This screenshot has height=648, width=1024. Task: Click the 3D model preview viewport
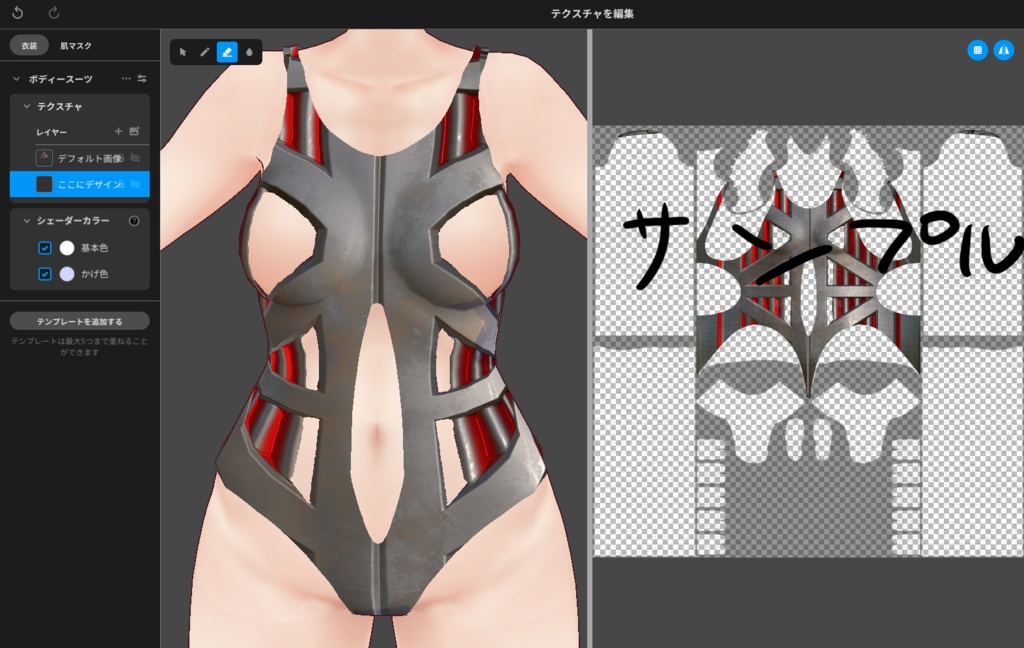(x=374, y=338)
